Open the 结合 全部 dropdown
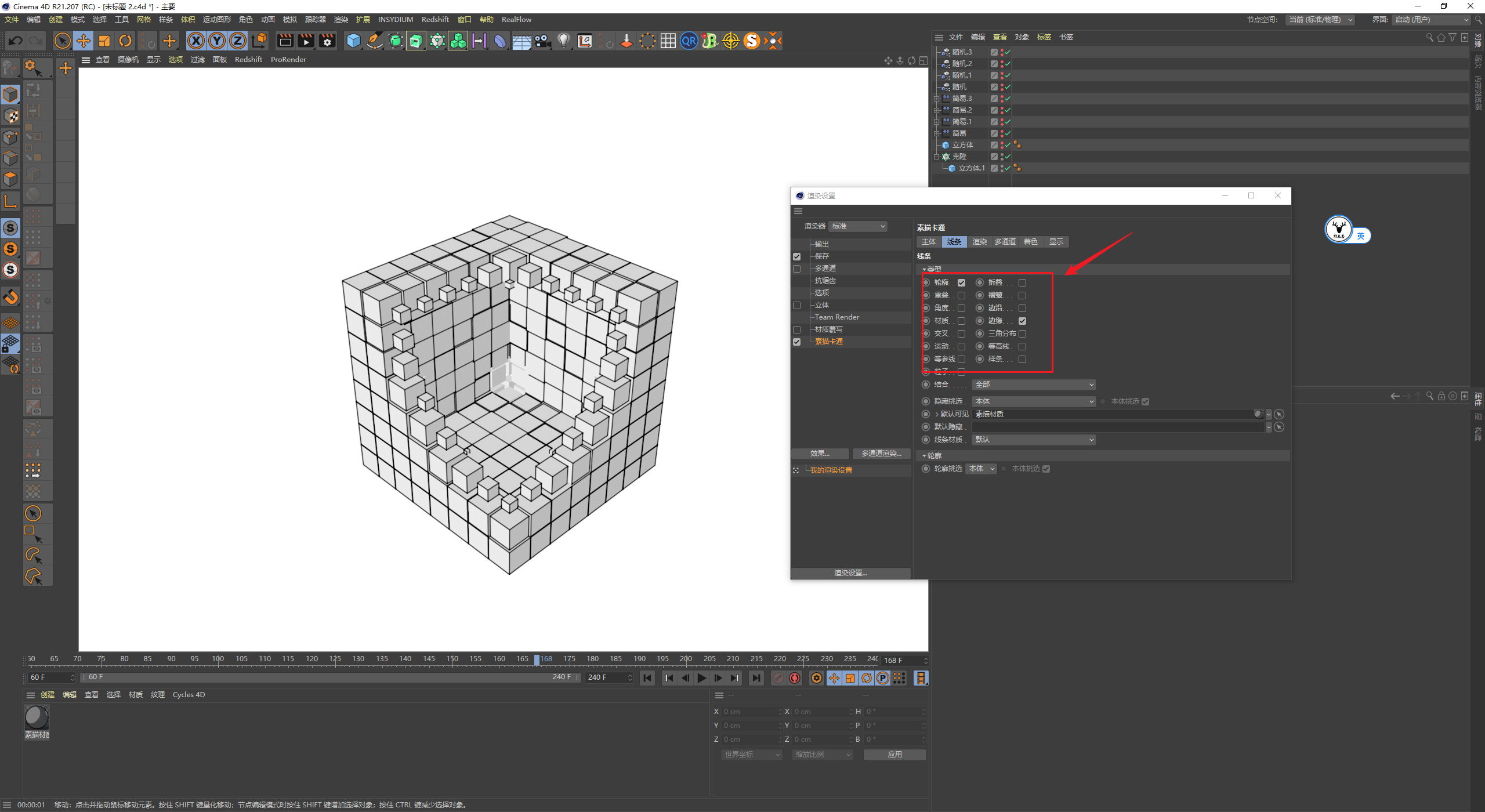1485x812 pixels. tap(1034, 385)
